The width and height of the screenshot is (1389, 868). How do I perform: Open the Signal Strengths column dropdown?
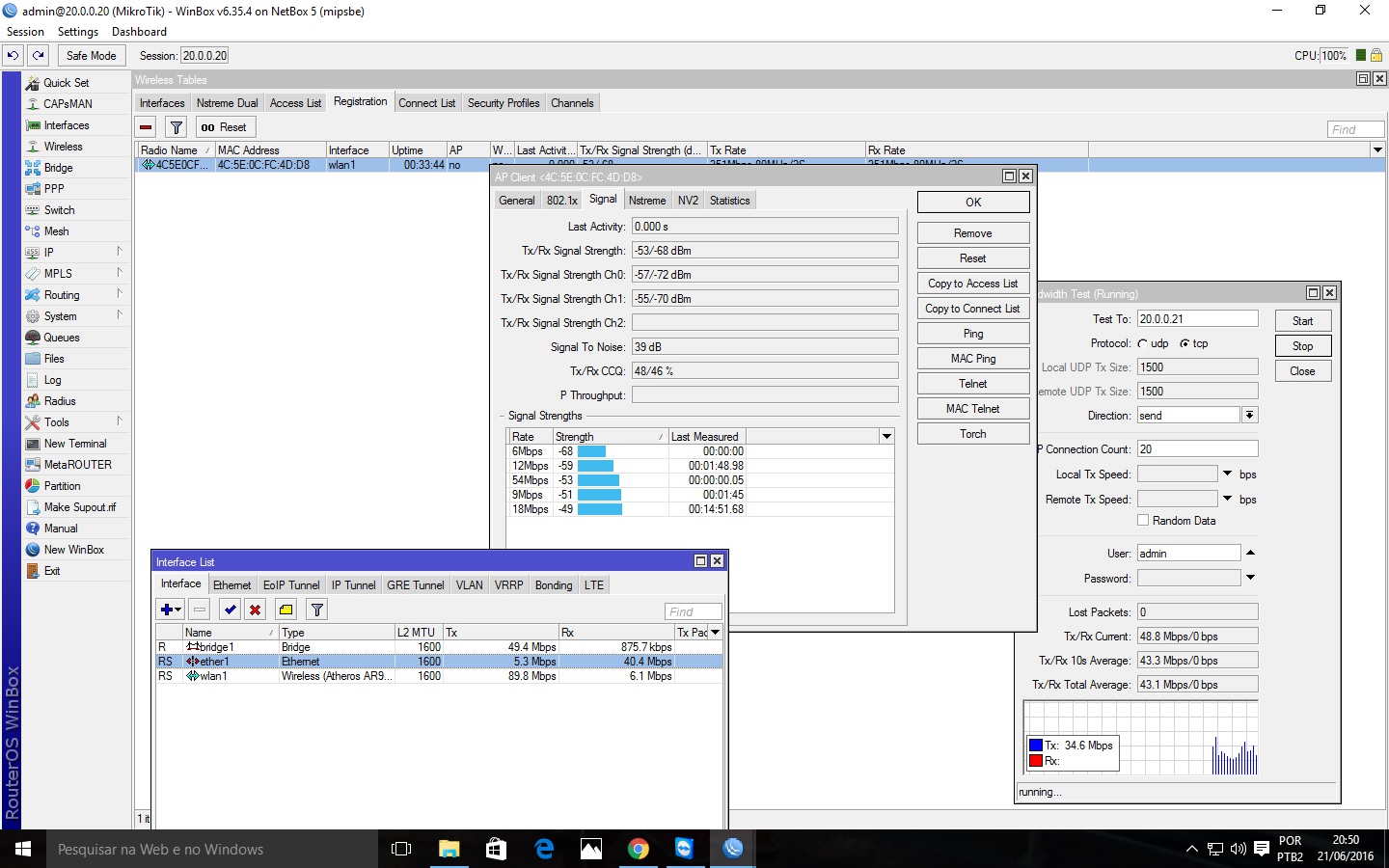coord(886,437)
